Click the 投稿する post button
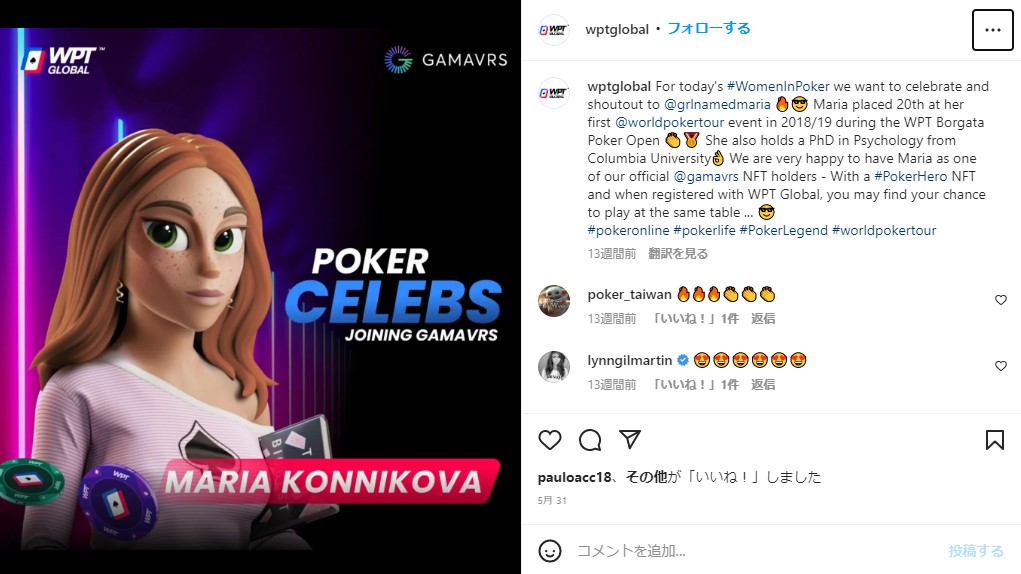Viewport: 1021px width, 574px height. point(976,551)
